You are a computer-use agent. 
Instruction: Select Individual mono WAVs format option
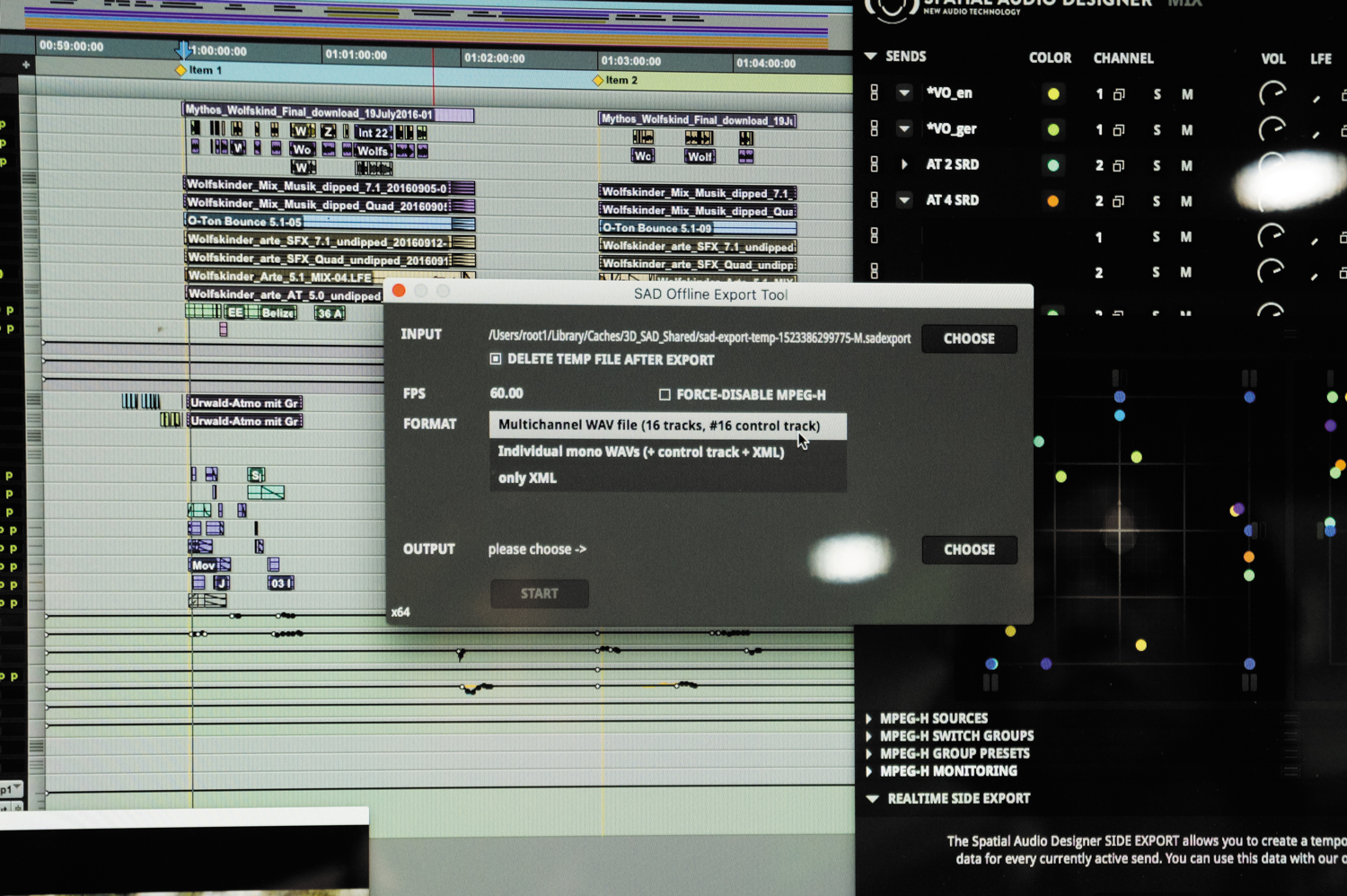coord(667,452)
